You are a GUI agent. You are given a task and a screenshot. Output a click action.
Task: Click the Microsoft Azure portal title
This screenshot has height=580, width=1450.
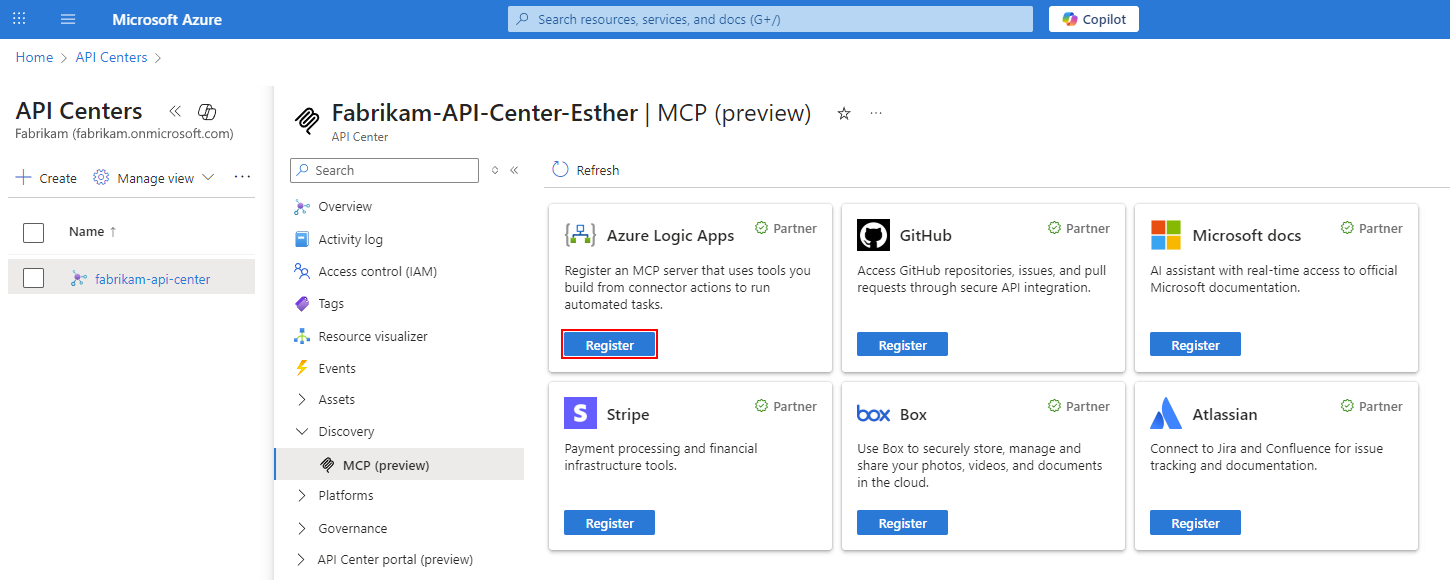coord(167,19)
